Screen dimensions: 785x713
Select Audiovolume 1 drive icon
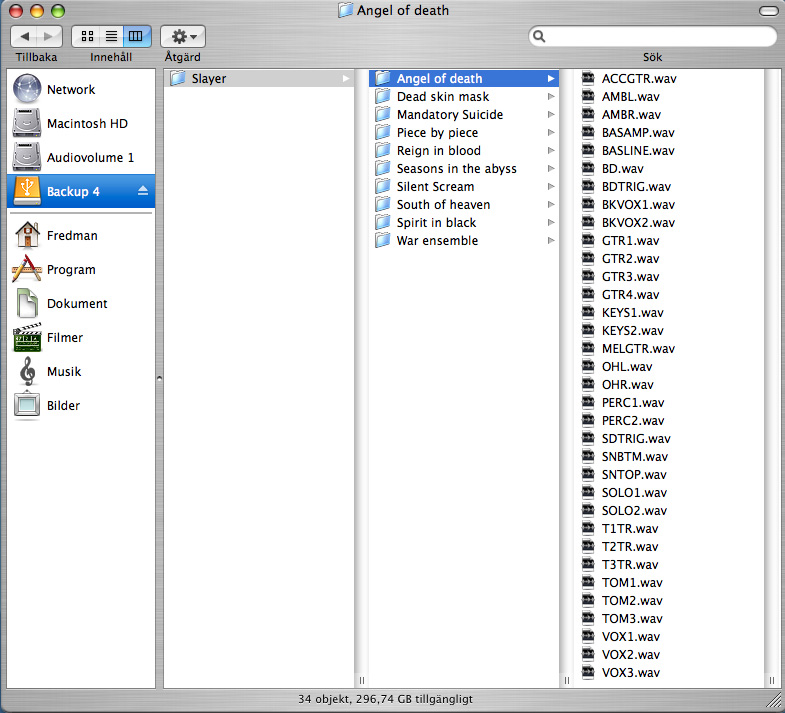(27, 157)
